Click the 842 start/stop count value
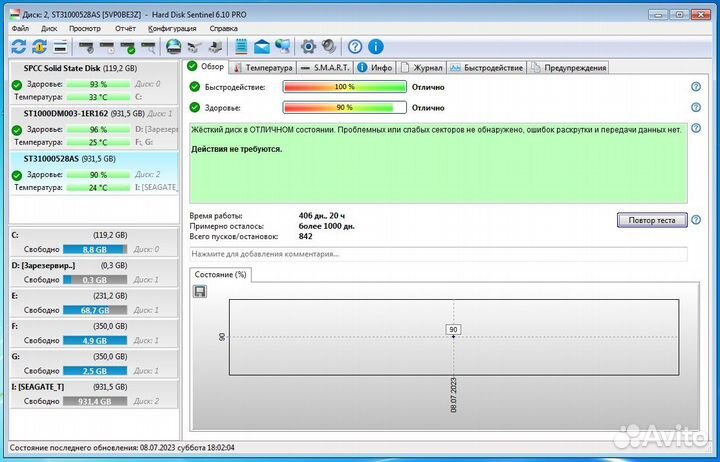The width and height of the screenshot is (720, 462). tap(305, 237)
